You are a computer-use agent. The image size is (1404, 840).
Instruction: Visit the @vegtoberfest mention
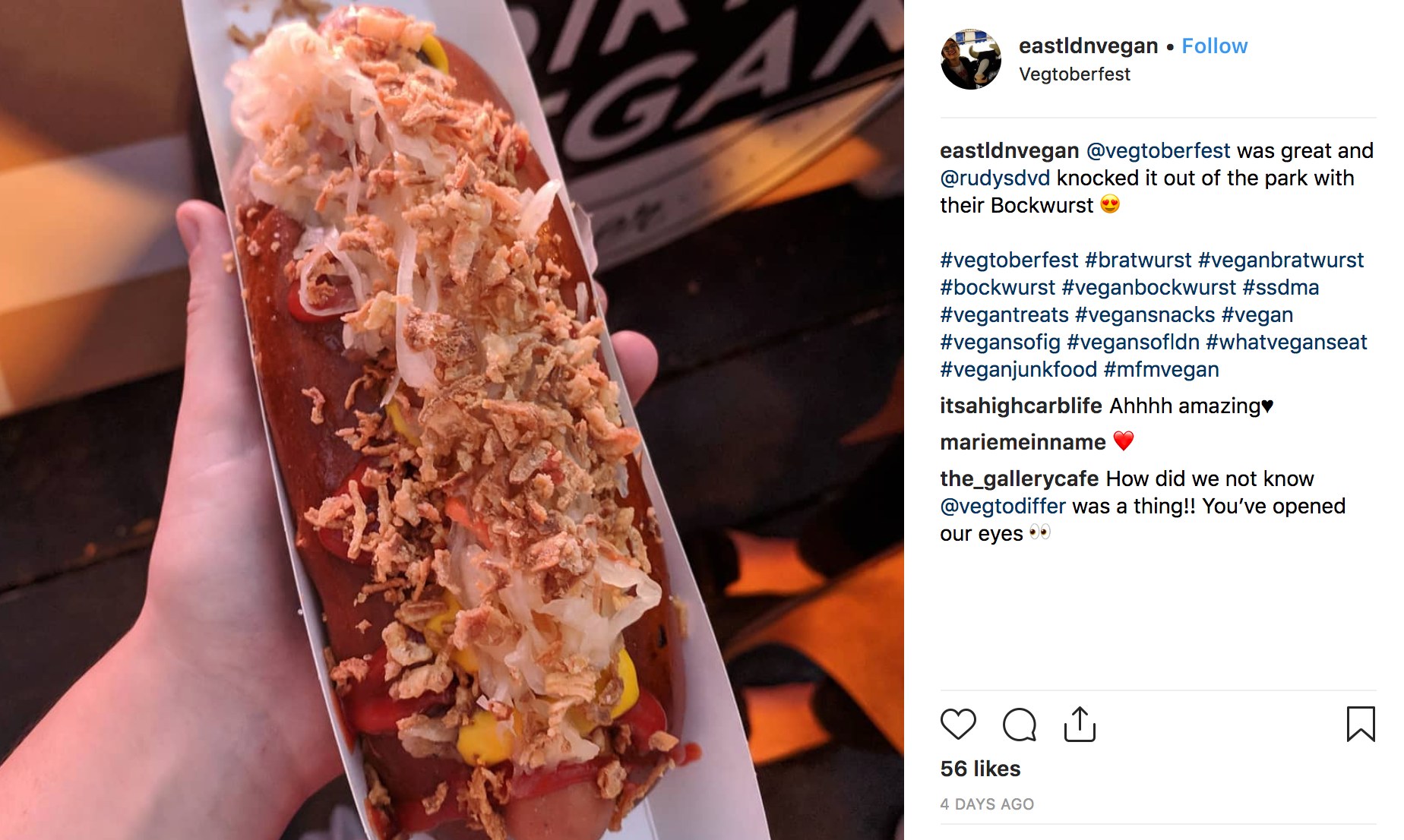coord(1158,150)
